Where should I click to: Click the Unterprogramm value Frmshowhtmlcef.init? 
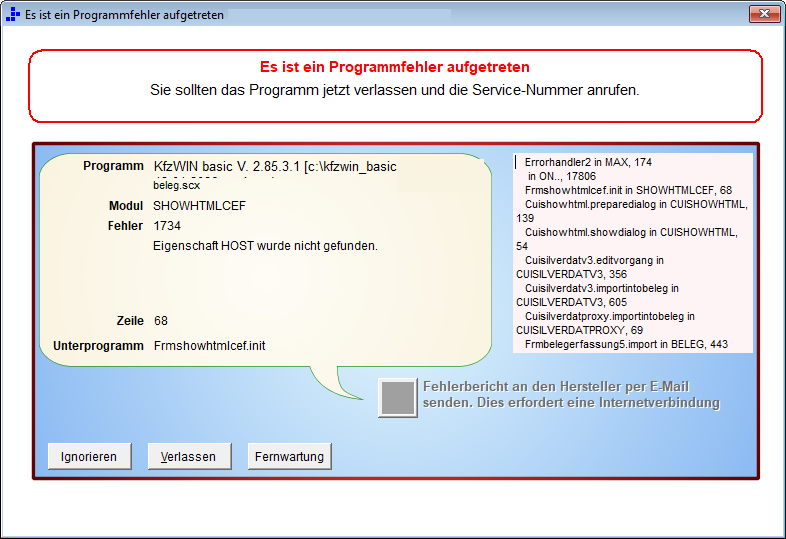pyautogui.click(x=210, y=345)
